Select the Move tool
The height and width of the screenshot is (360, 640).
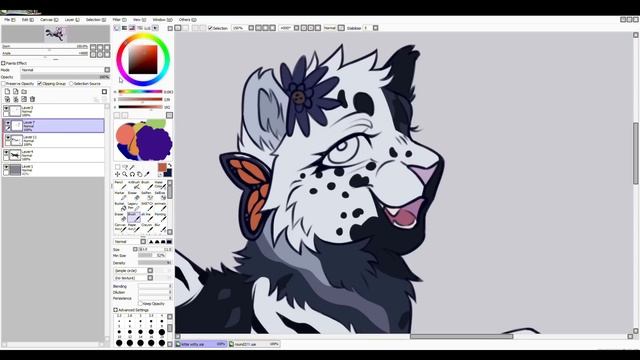coord(118,174)
